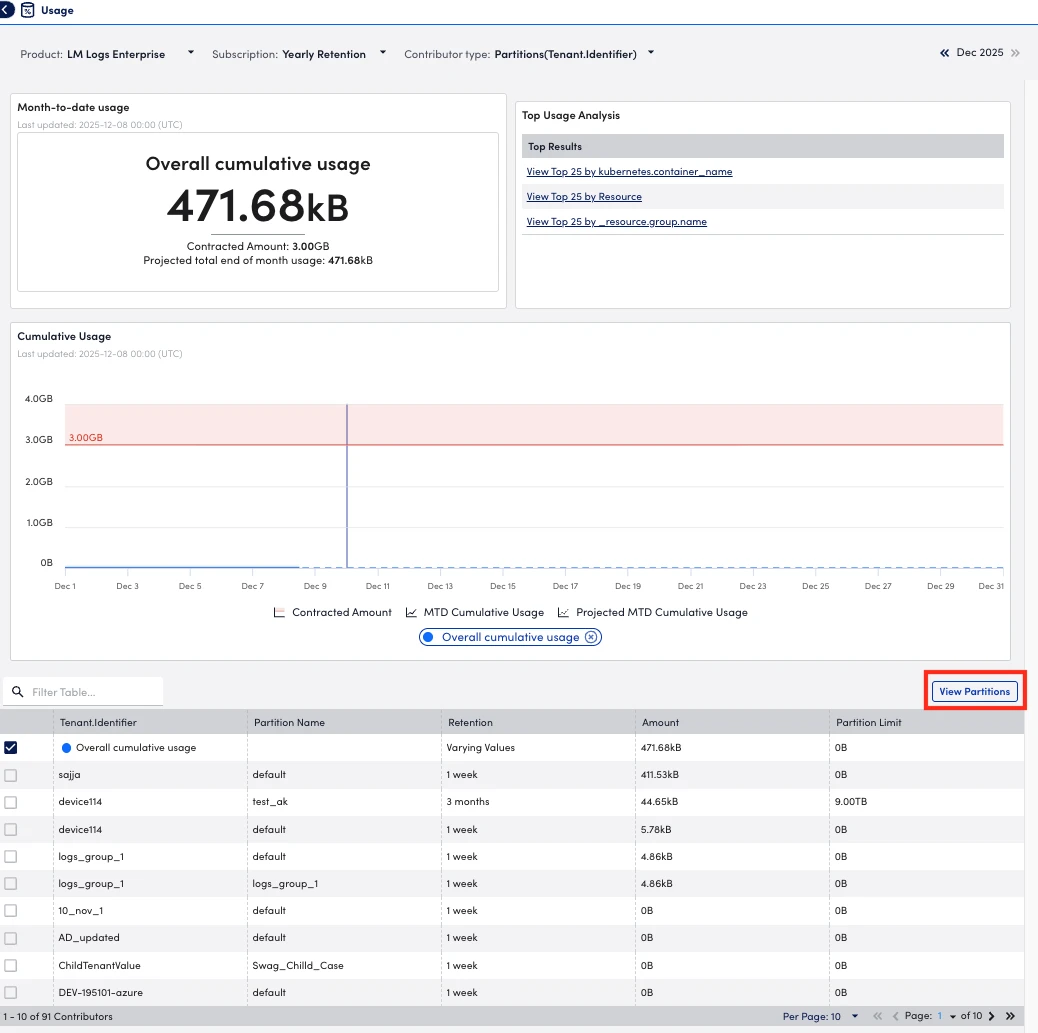Remove the Overall cumulative usage chart filter chip
Viewport: 1038px width, 1033px height.
click(x=593, y=636)
